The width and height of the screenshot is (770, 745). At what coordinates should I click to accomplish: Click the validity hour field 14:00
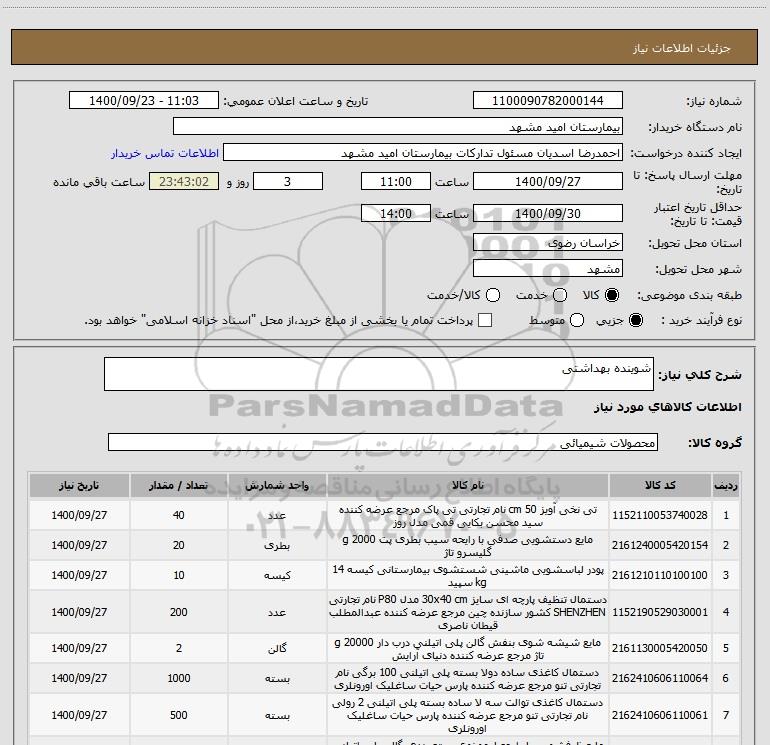tap(396, 214)
